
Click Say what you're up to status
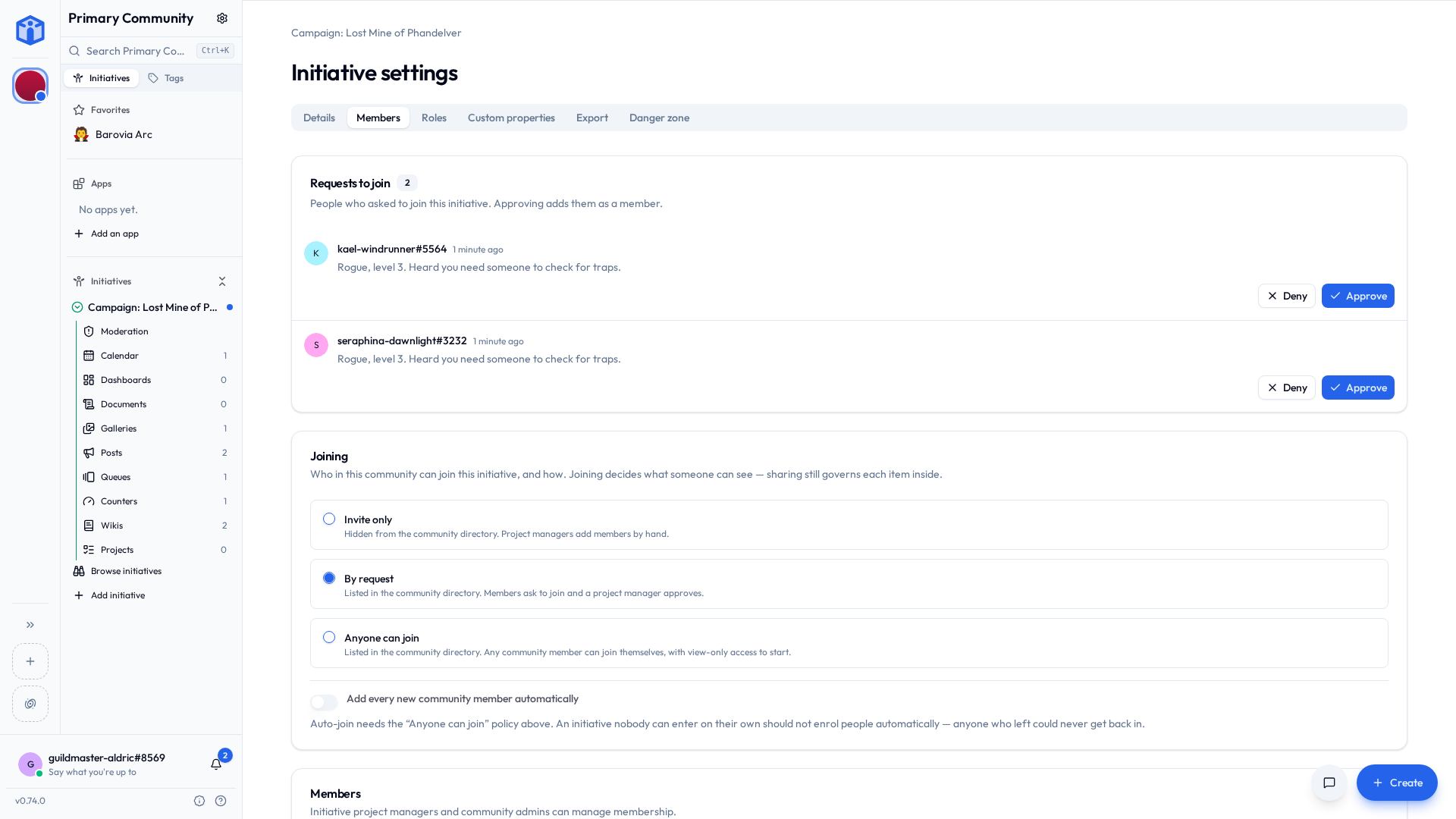coord(93,772)
